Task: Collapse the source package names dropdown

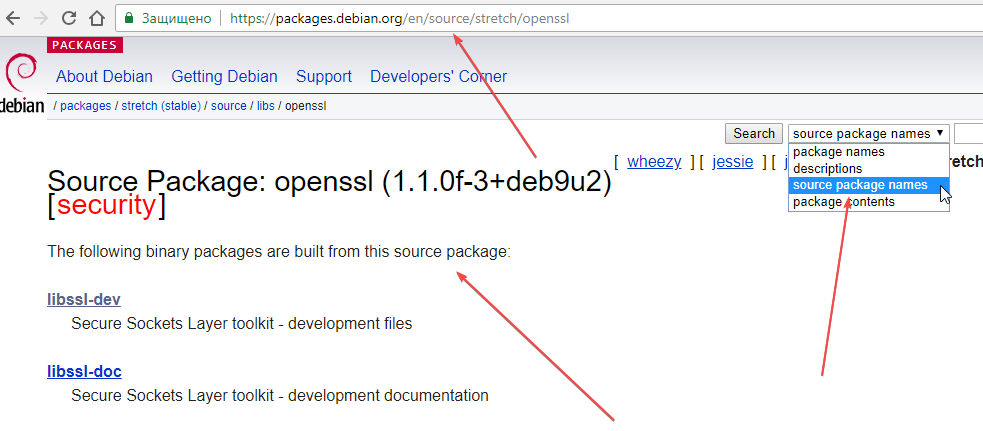Action: (869, 134)
